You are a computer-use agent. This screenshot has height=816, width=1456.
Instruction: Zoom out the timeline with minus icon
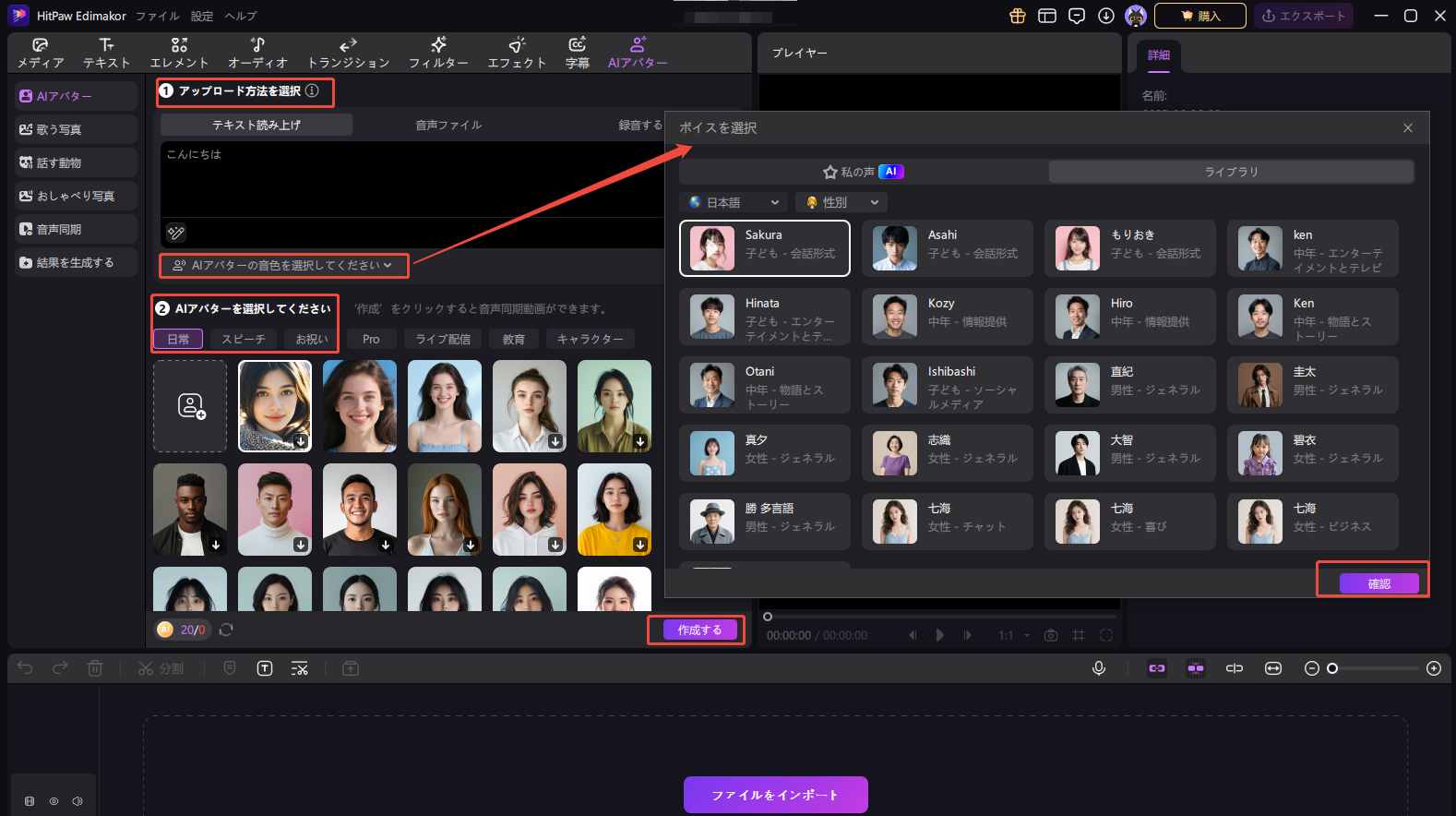1311,668
